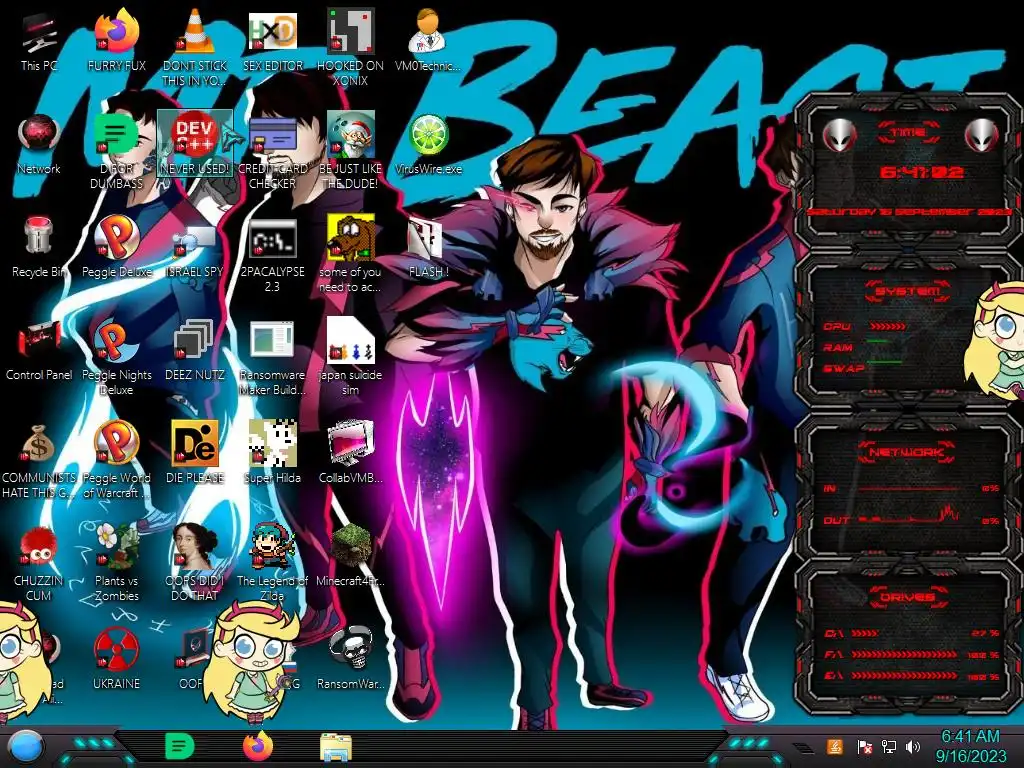Open the green notes app in taskbar
This screenshot has width=1024, height=768.
(179, 746)
